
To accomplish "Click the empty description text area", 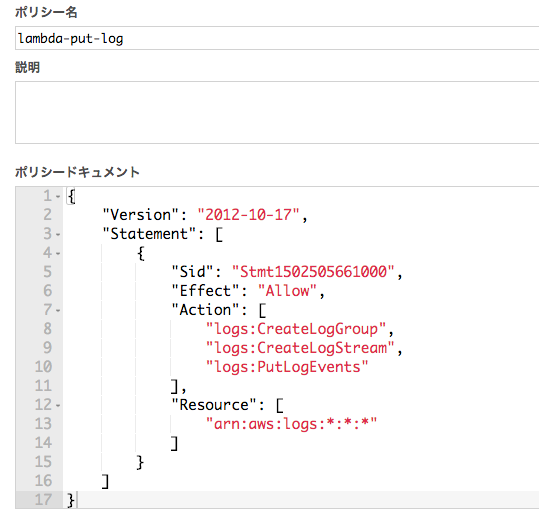I will [x=277, y=112].
